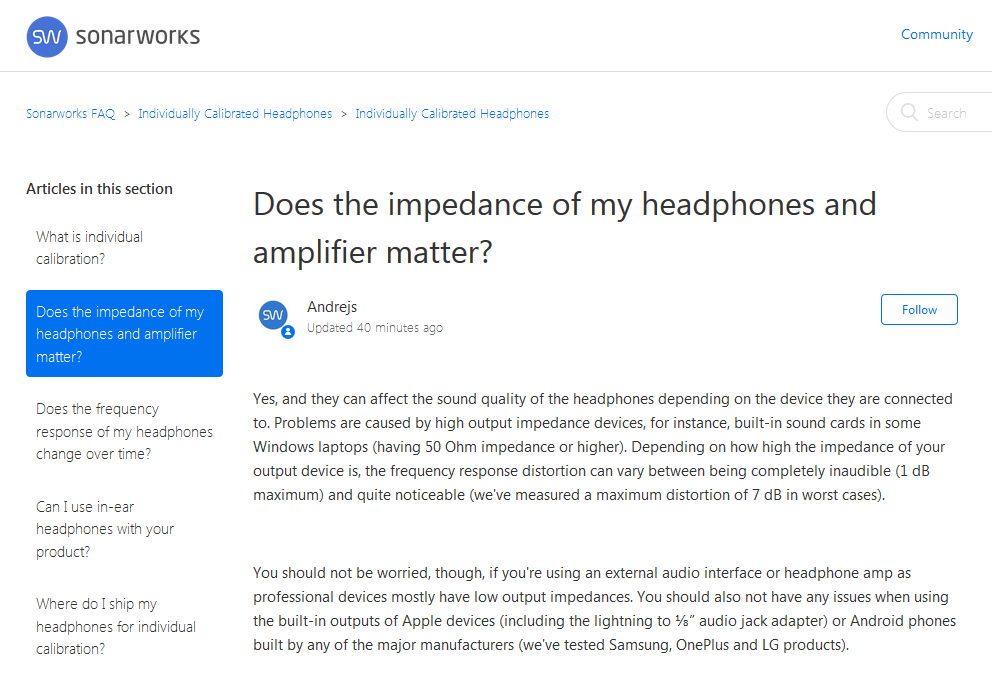Open the frequency response change article
992x687 pixels.
(124, 431)
